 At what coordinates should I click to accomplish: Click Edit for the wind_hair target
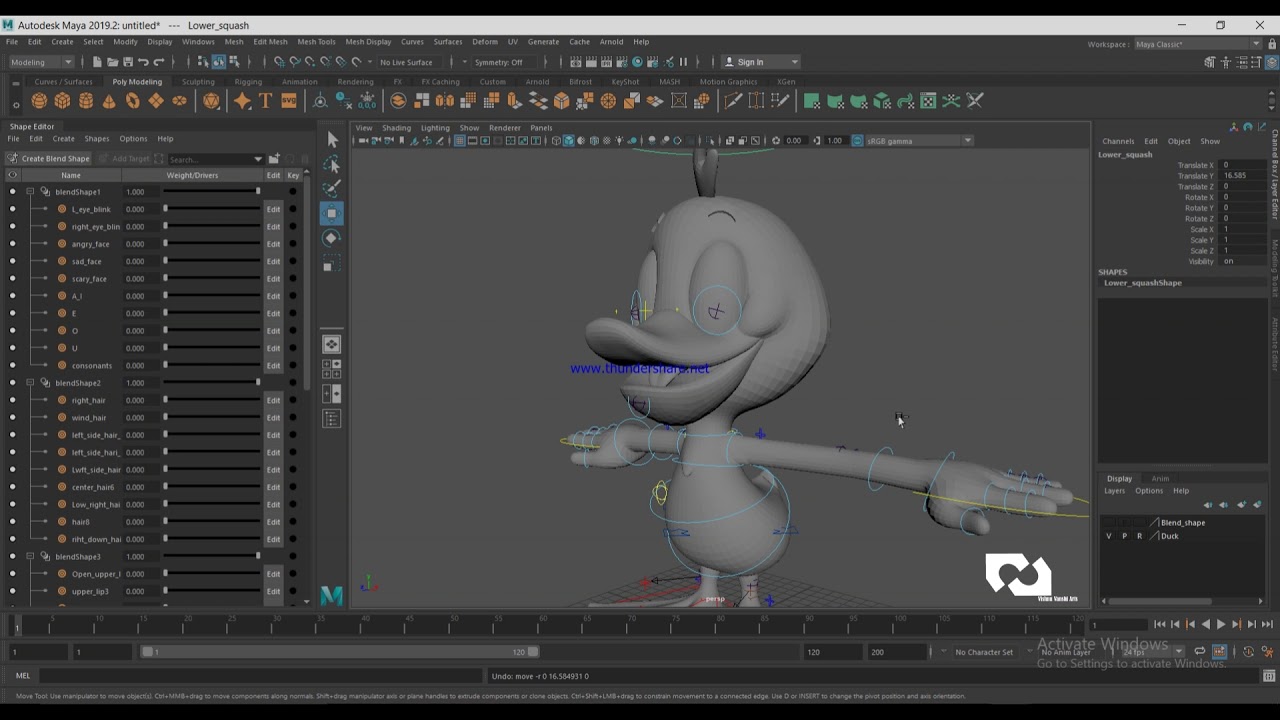click(x=273, y=417)
